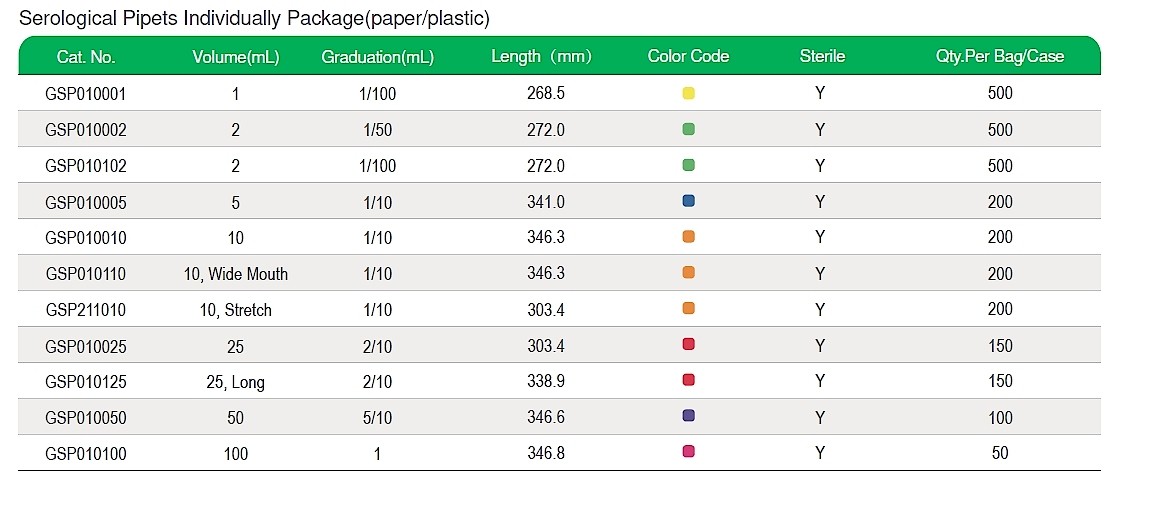
Task: Click the pink color swatch for GSP010100
Action: click(688, 452)
